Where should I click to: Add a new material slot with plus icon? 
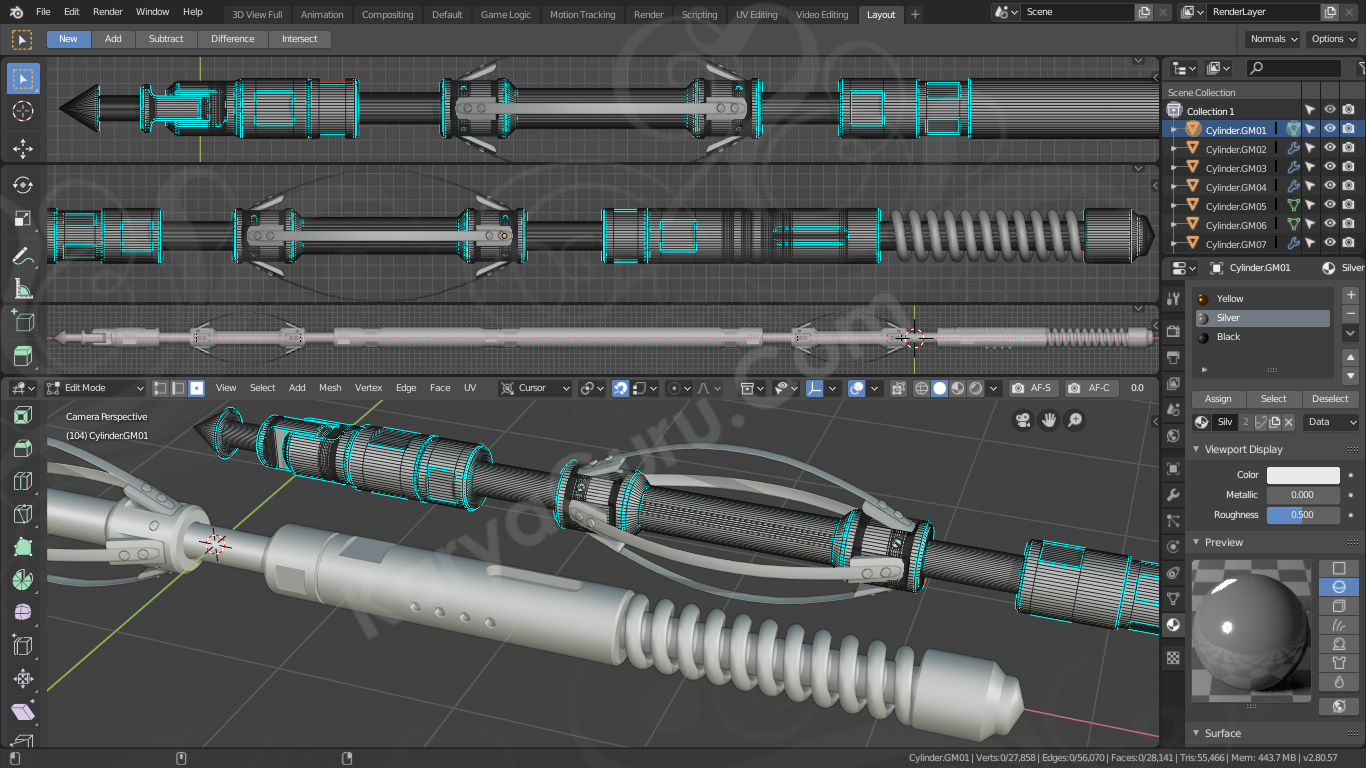pyautogui.click(x=1350, y=295)
